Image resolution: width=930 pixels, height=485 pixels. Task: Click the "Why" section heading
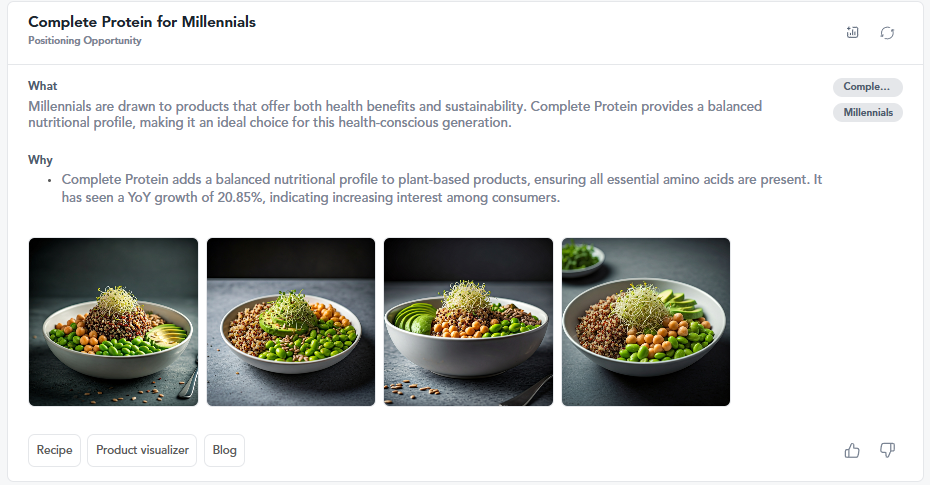tap(41, 160)
